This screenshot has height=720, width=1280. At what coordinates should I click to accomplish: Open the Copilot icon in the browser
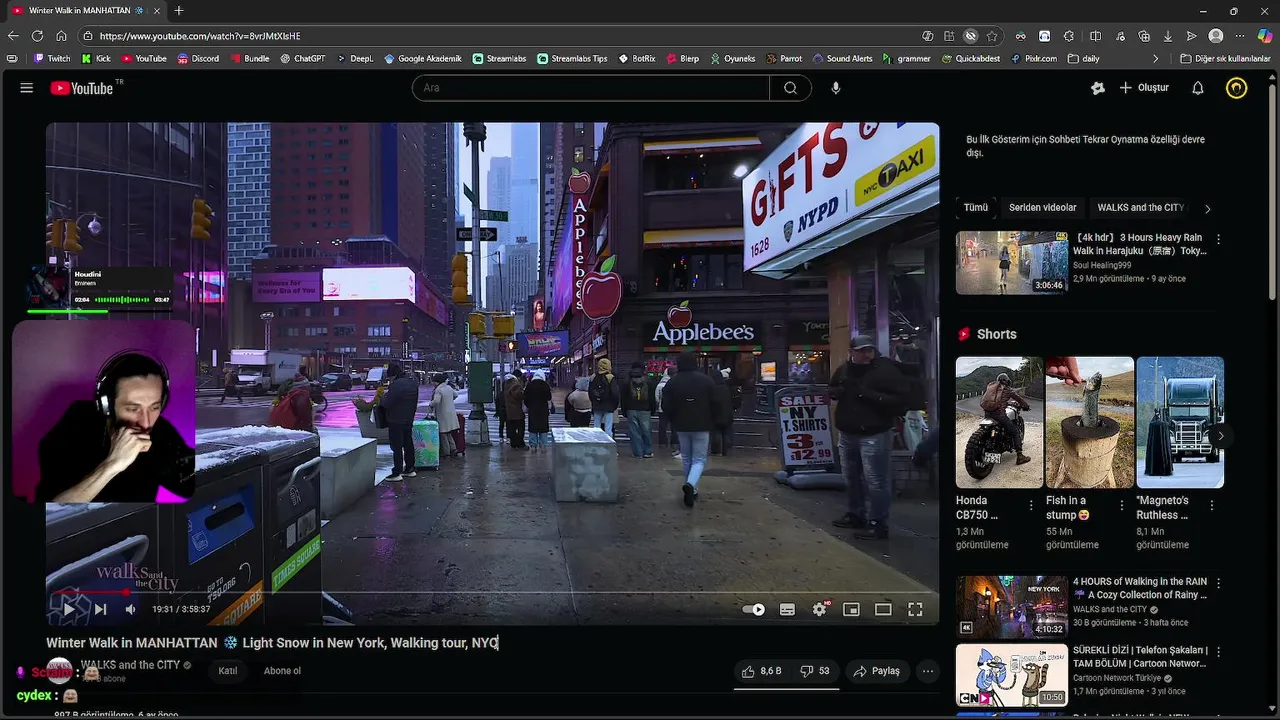[x=1265, y=36]
